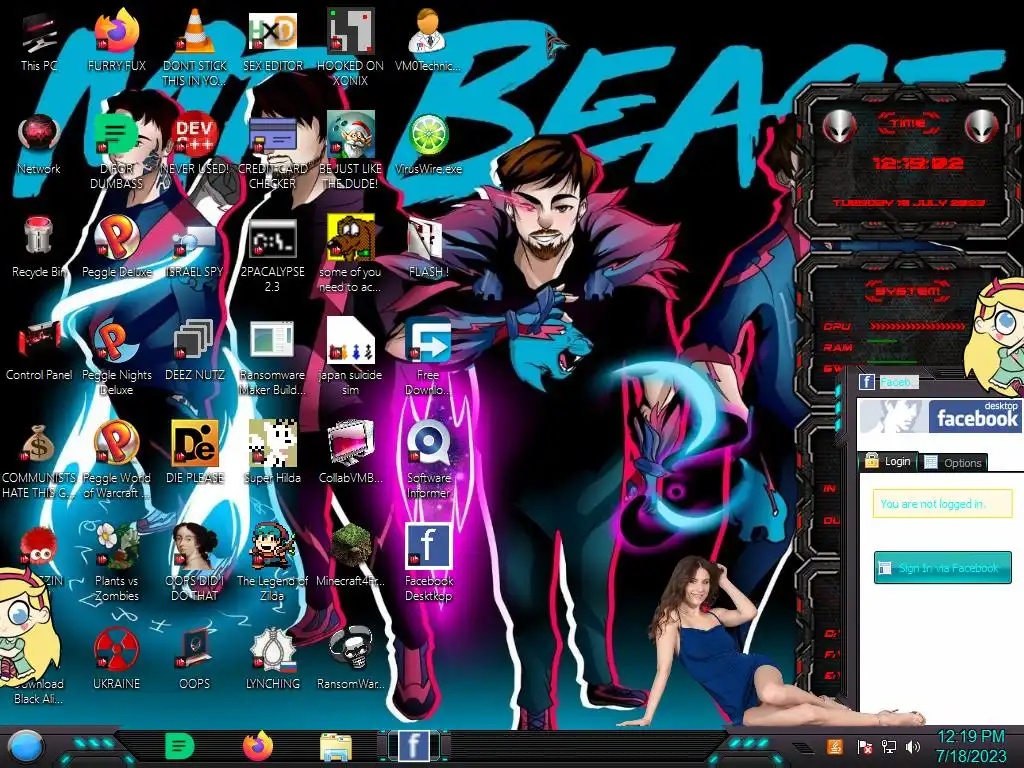Click Sign in via Facebook button
The height and width of the screenshot is (768, 1024).
(x=943, y=568)
